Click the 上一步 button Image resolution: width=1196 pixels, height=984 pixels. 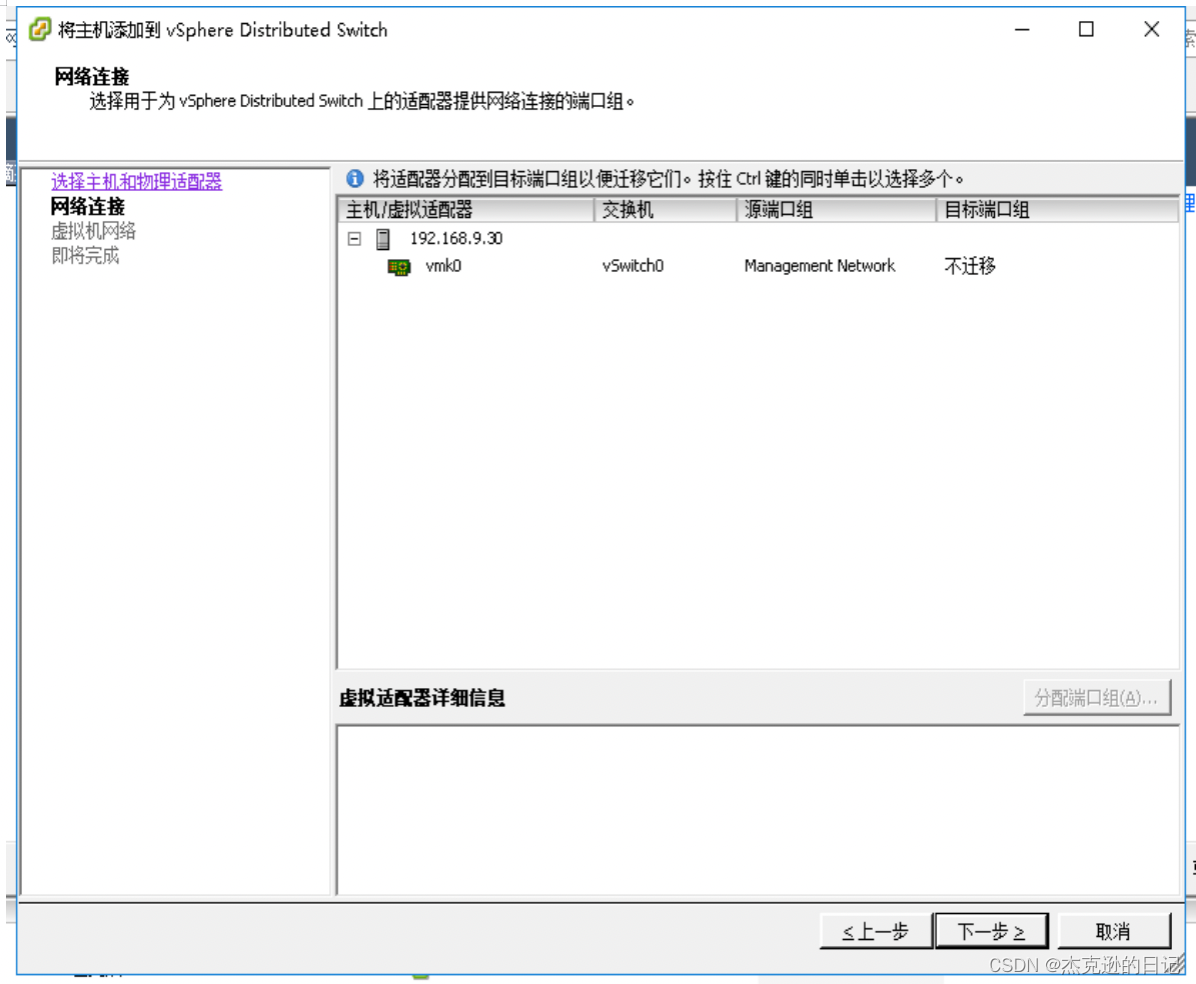point(875,931)
